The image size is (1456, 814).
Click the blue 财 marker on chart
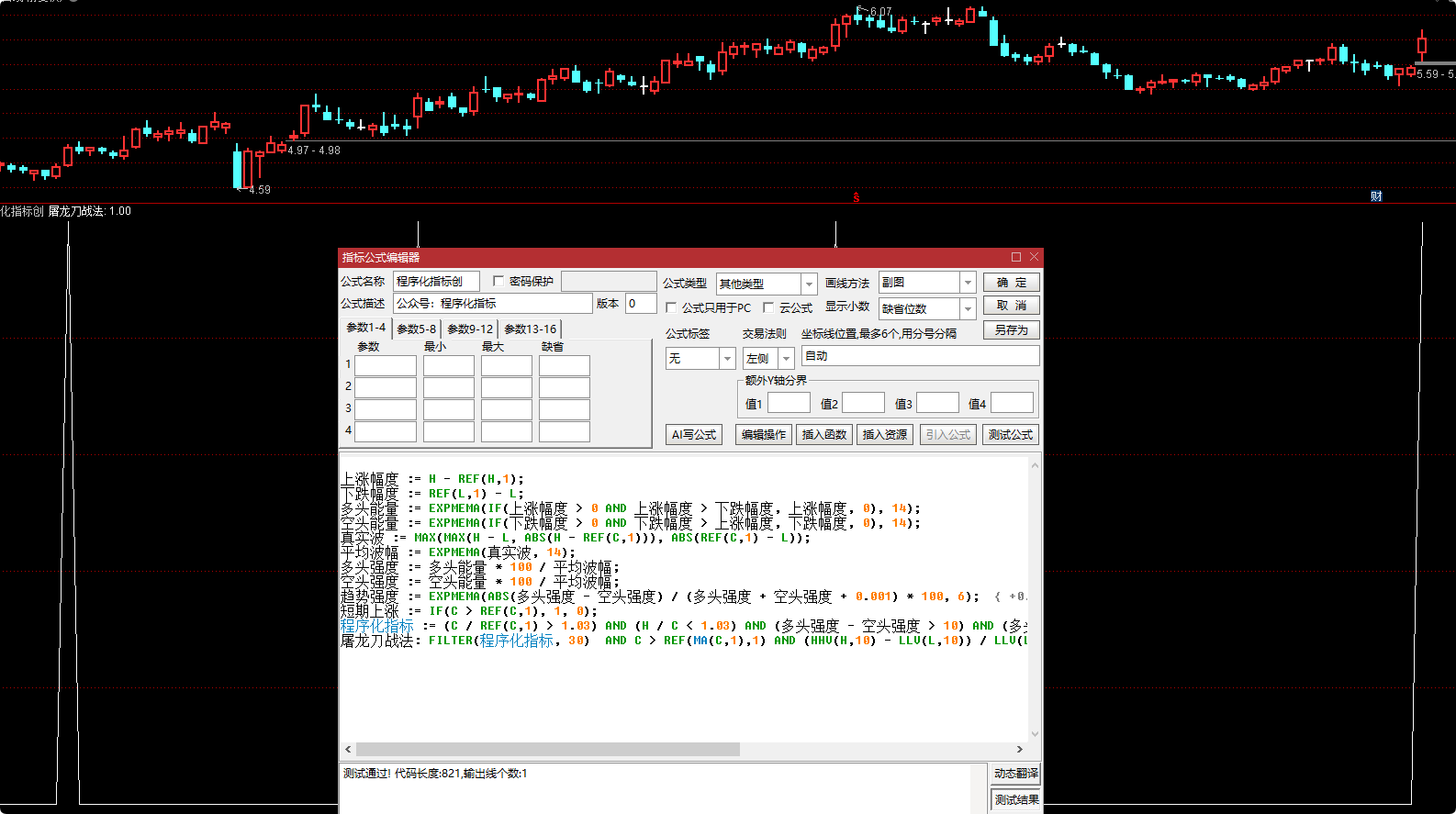tap(1376, 196)
